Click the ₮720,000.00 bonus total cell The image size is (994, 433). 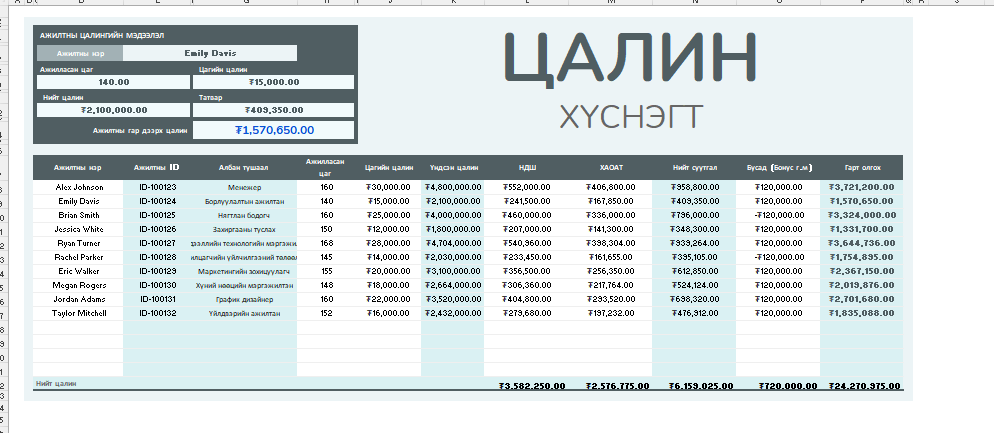[x=785, y=386]
